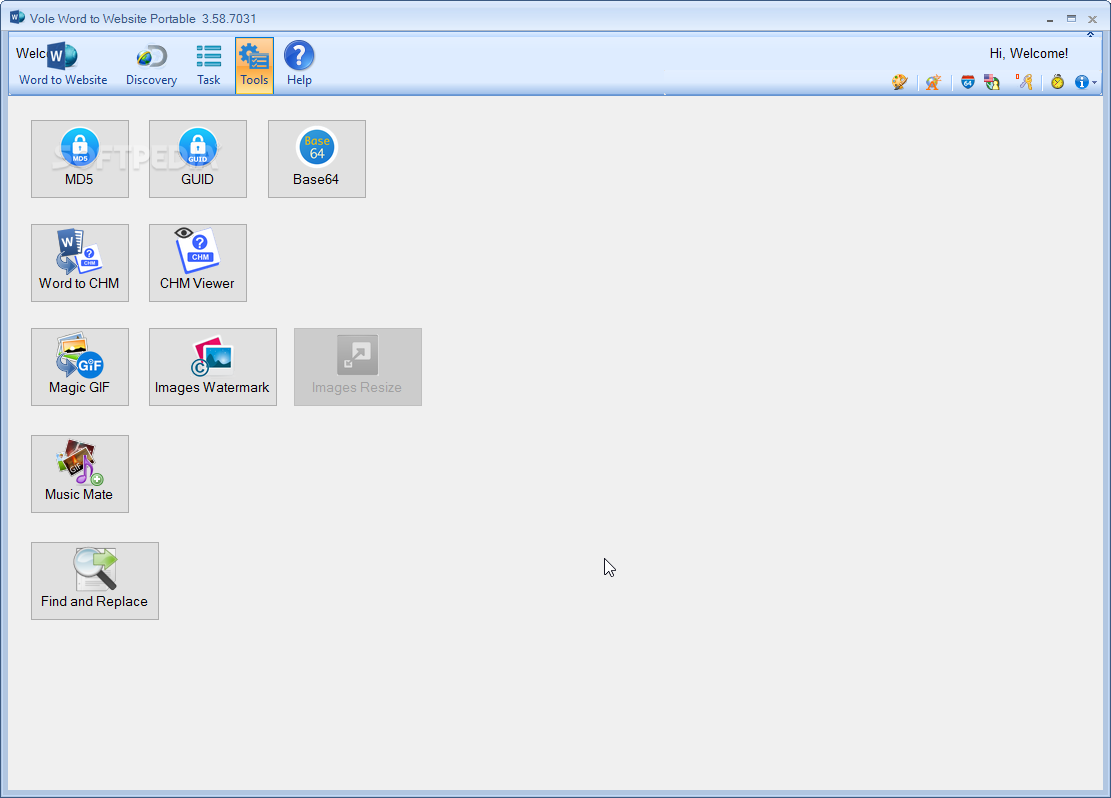Launch the Music Mate tool
Screen dimensions: 1111x798
tap(80, 474)
